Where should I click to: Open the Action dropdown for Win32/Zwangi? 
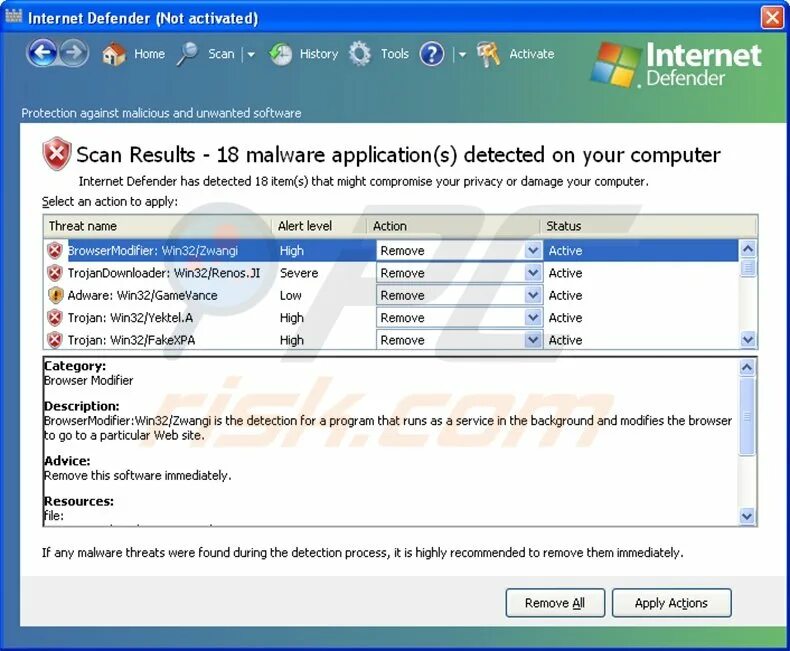[533, 250]
